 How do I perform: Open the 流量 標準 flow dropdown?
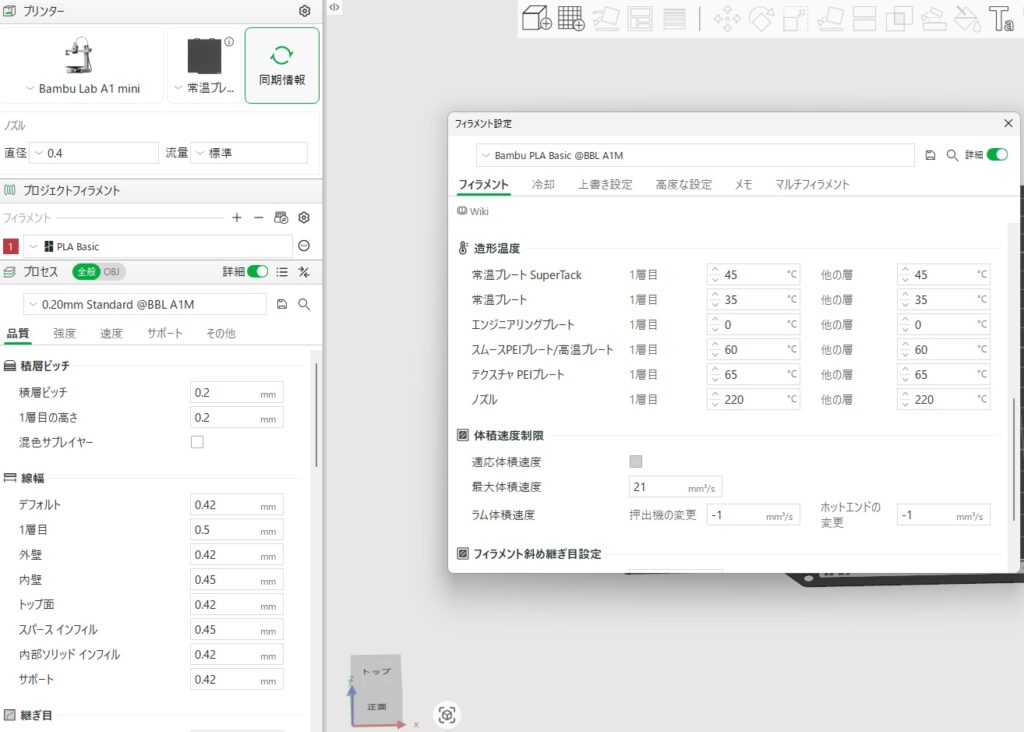click(249, 153)
